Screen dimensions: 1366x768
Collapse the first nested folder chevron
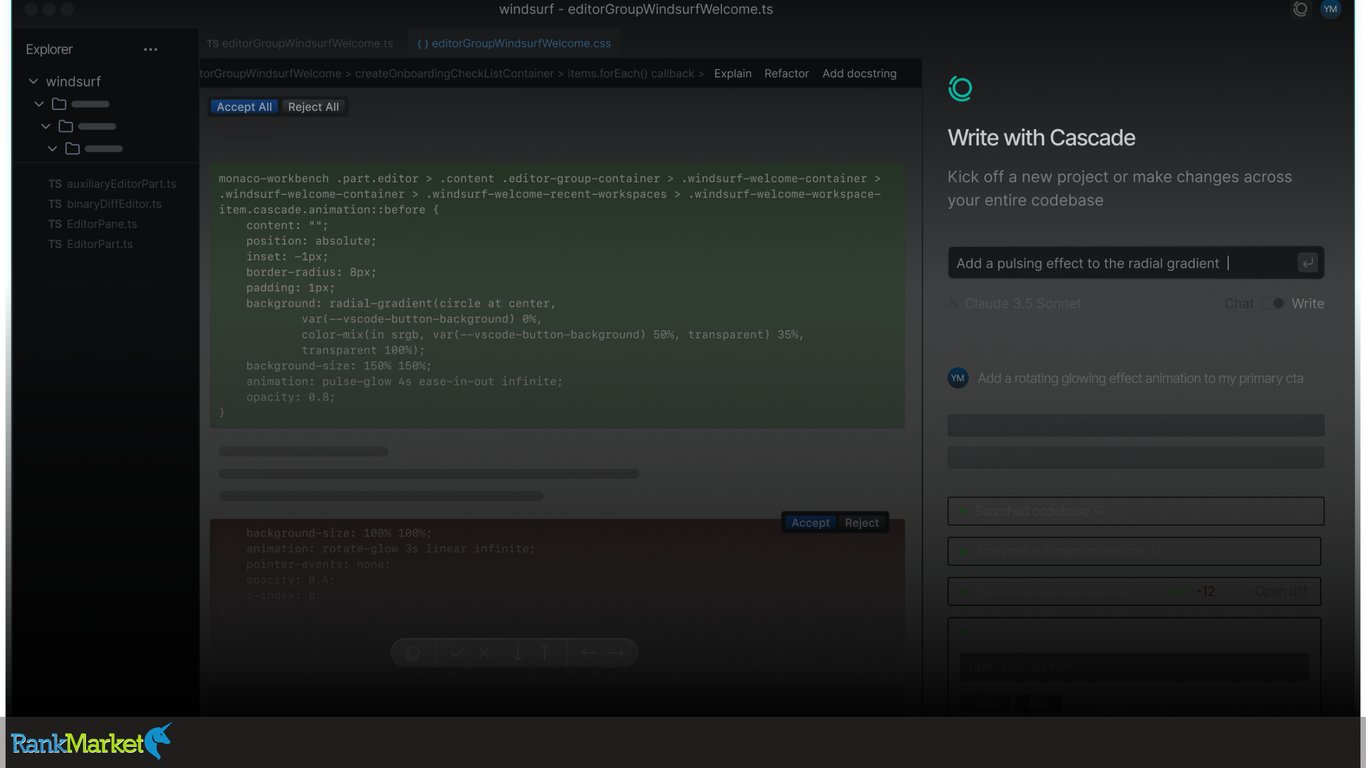pos(39,104)
